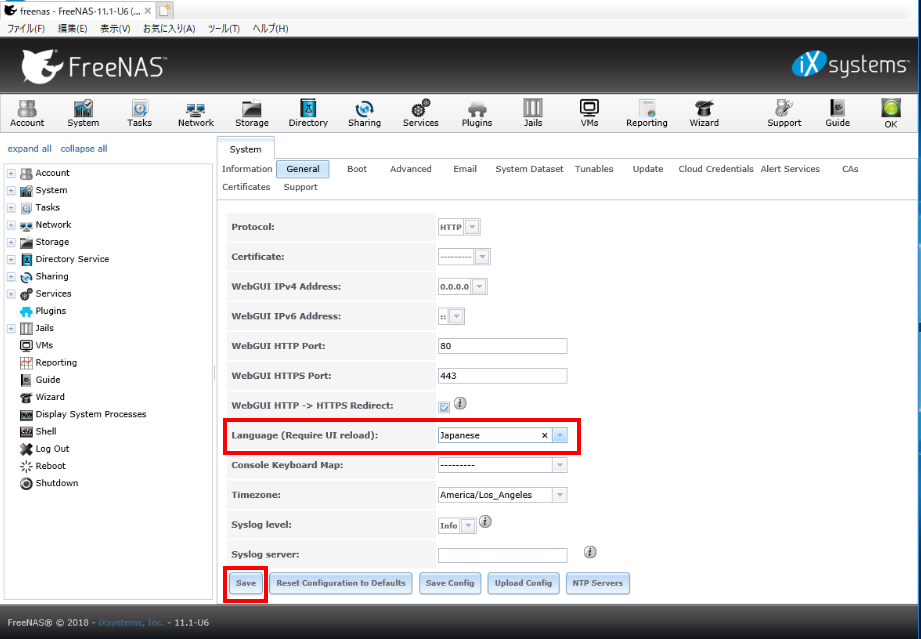Screen dimensions: 921x639
Task: Open Account in top toolbar
Action: point(27,113)
